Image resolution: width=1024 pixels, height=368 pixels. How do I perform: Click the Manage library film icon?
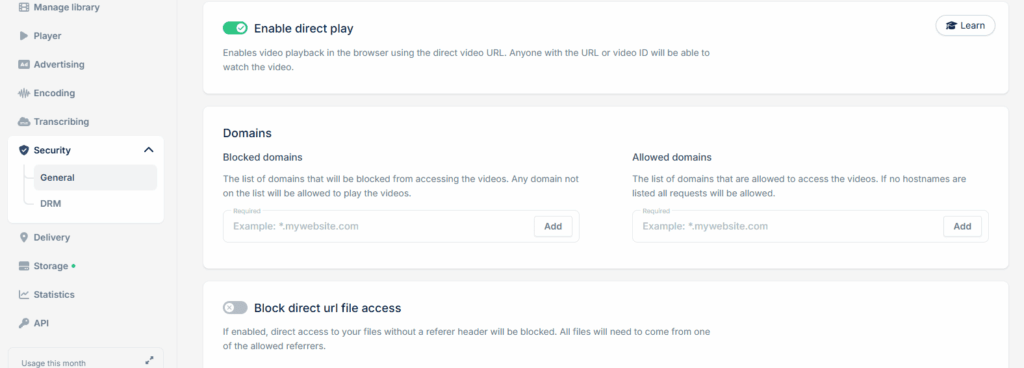[x=24, y=7]
